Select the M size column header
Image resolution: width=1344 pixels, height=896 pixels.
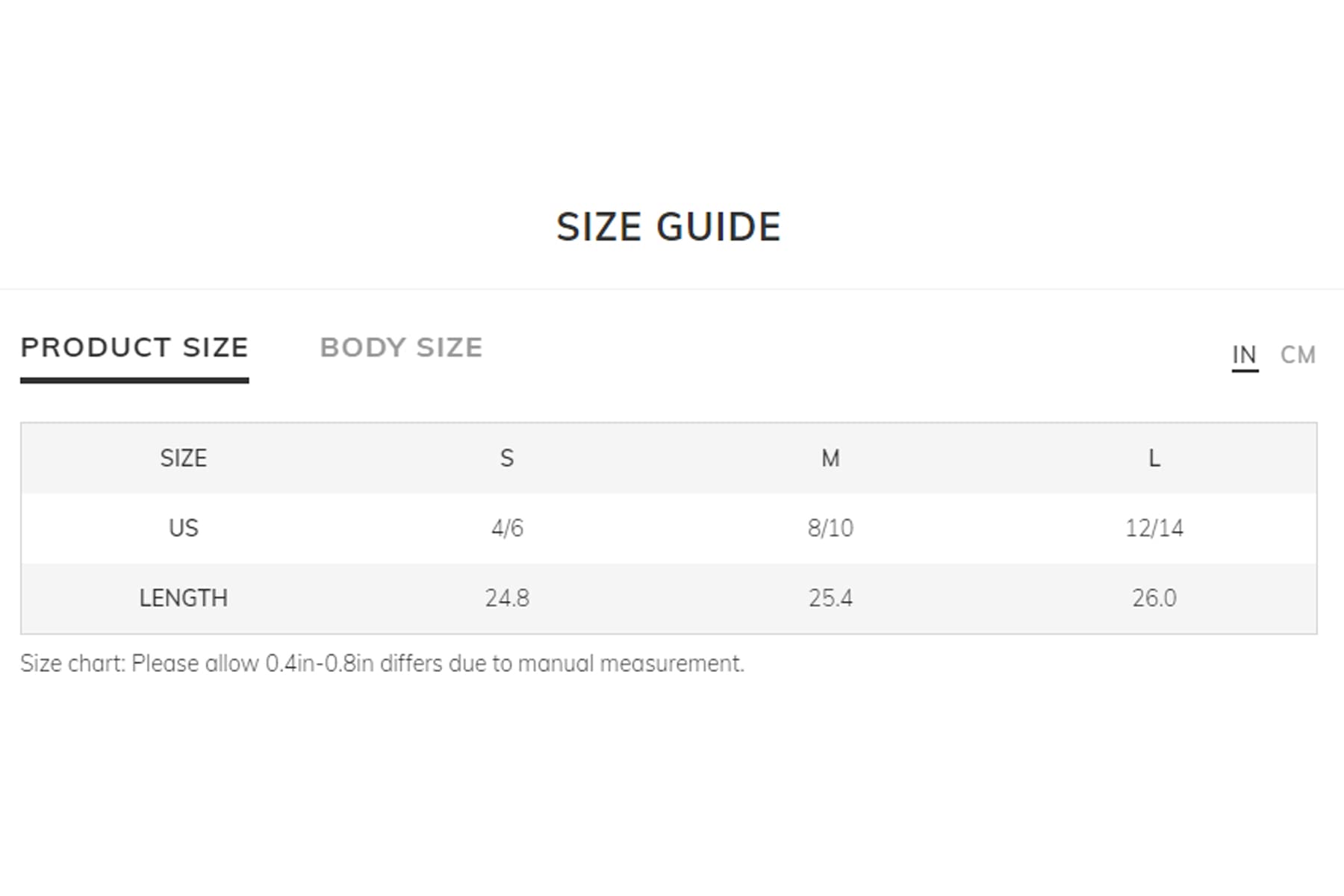click(830, 458)
